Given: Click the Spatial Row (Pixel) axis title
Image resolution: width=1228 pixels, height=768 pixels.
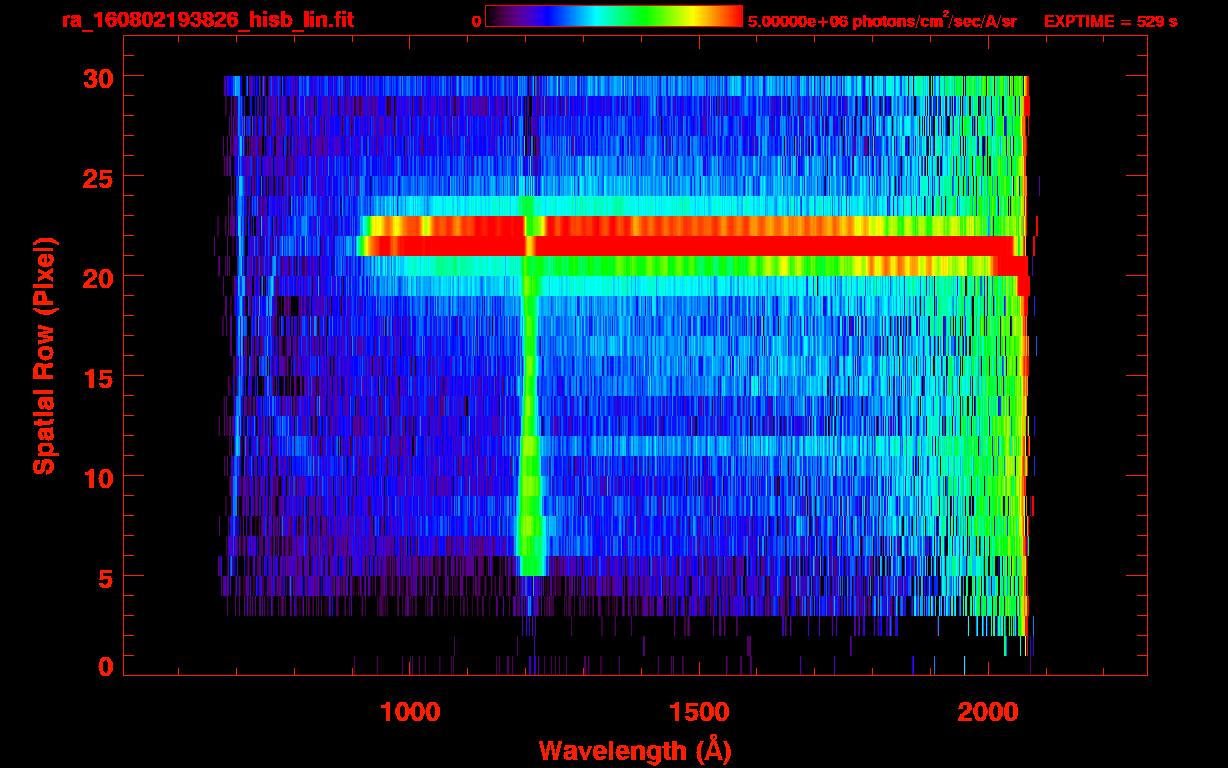Looking at the screenshot, I should (x=44, y=355).
